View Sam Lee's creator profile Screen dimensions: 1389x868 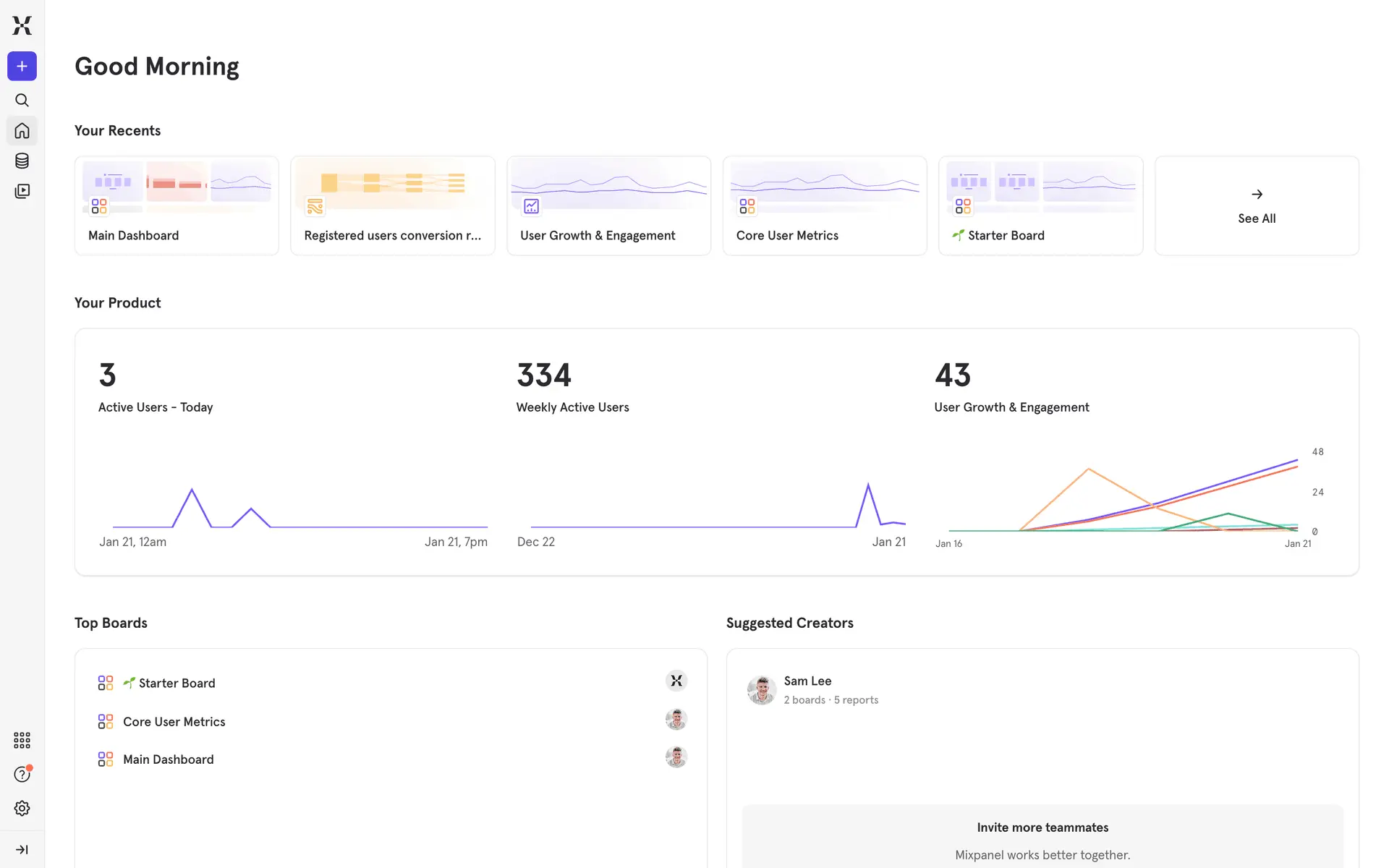807,681
